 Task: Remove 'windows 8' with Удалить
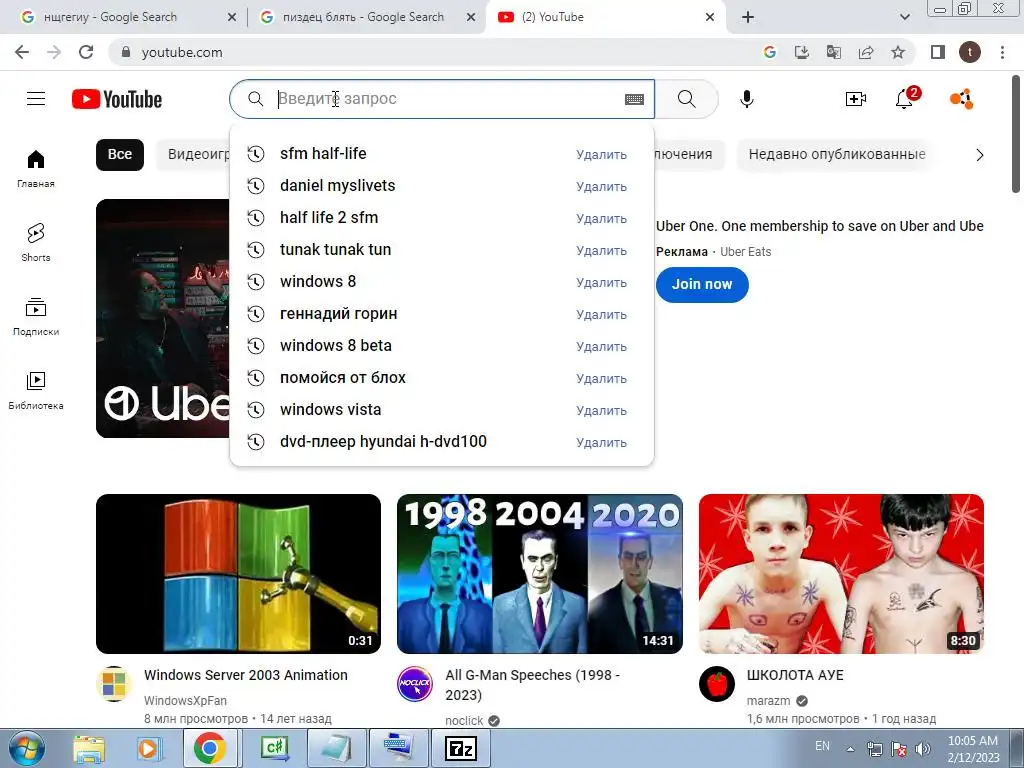click(601, 282)
